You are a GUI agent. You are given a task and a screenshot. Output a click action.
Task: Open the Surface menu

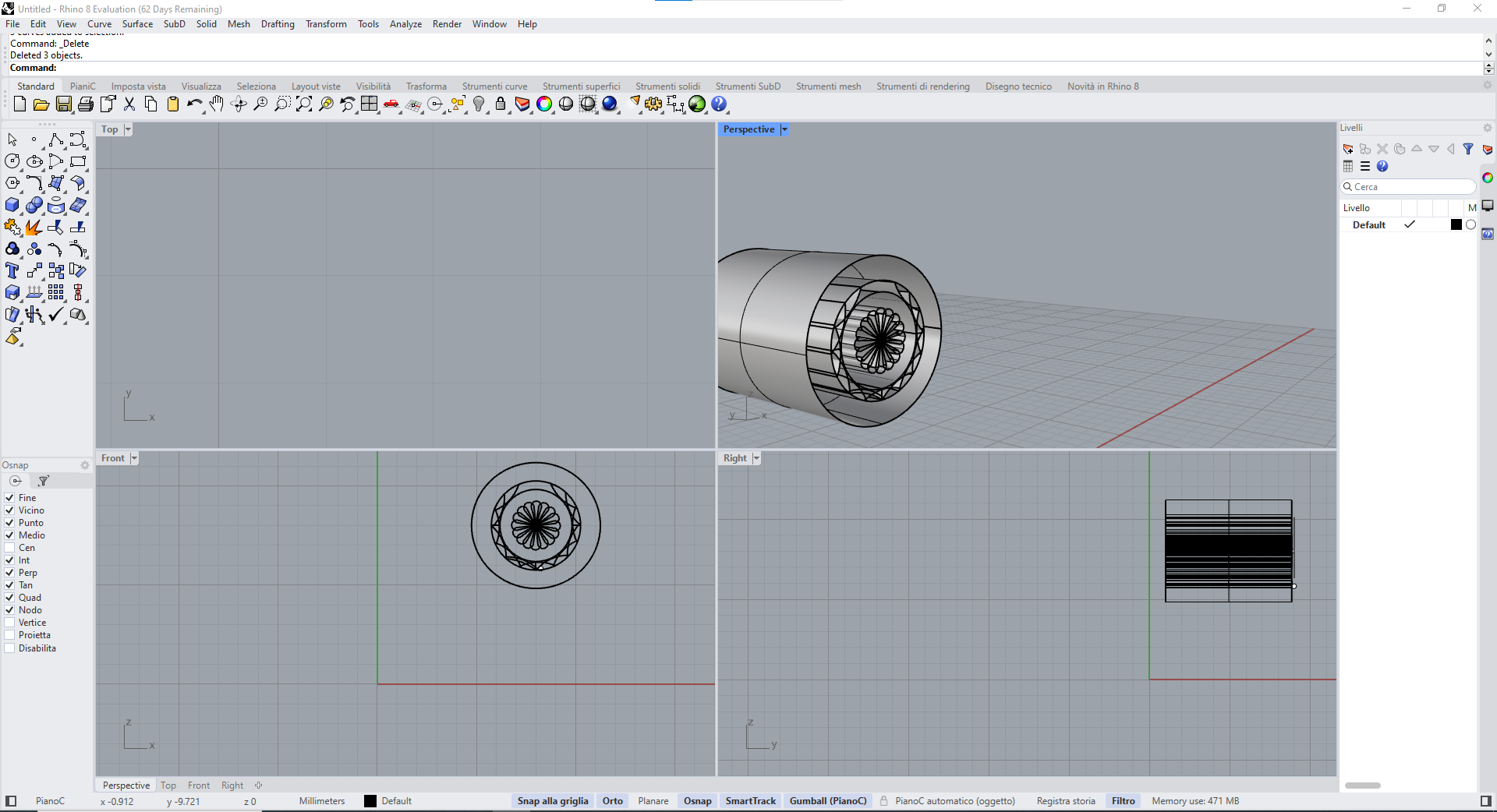pos(137,24)
